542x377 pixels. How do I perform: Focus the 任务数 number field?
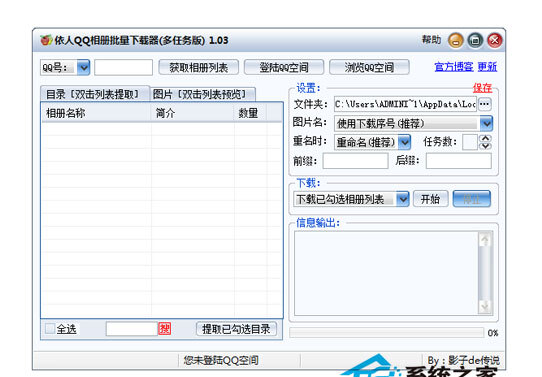[x=470, y=142]
